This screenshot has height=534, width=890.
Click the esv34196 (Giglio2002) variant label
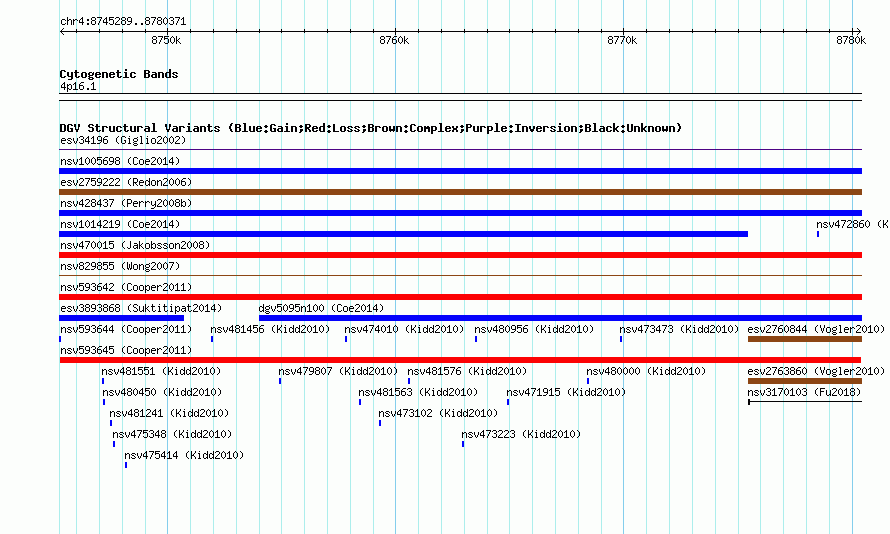click(x=123, y=140)
